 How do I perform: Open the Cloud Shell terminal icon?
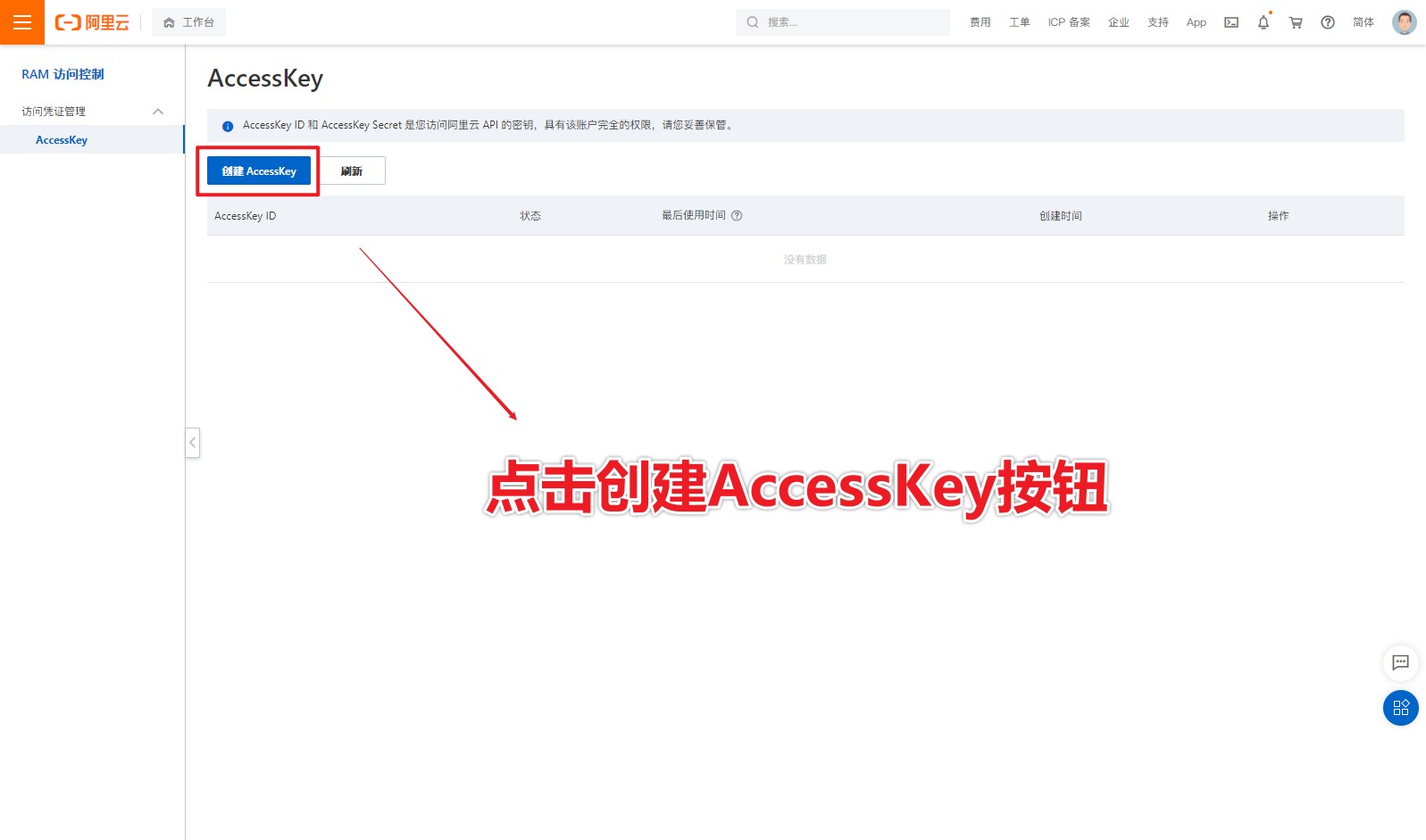click(1231, 22)
